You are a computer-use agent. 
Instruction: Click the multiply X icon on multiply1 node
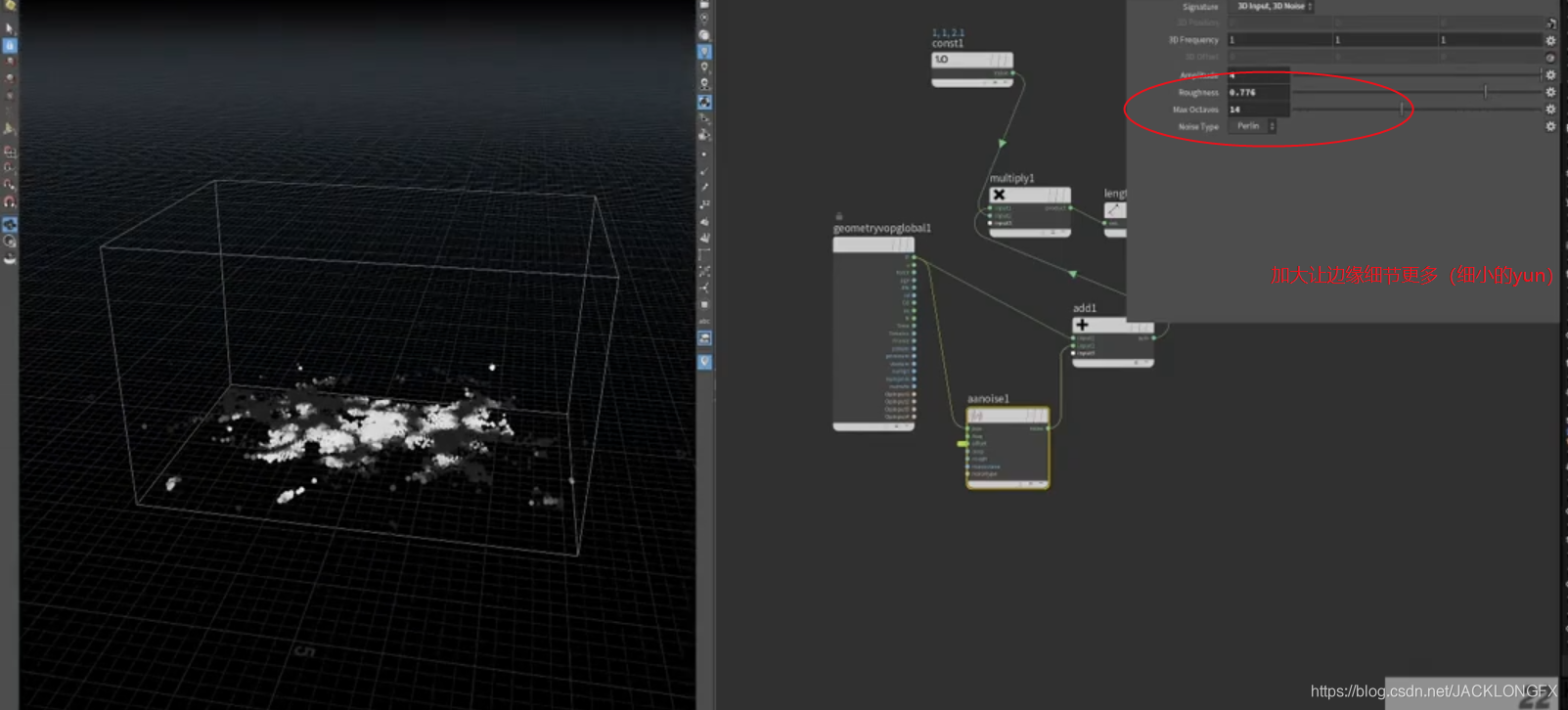coord(999,195)
